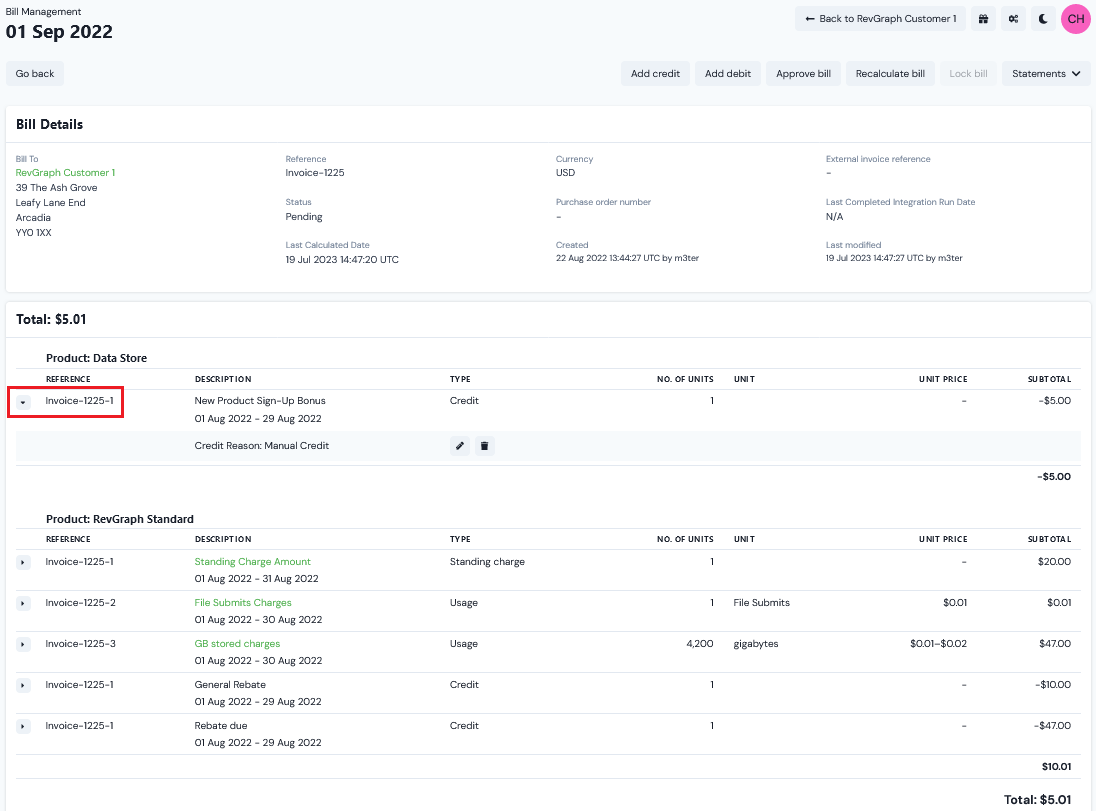Click the 4,200 units value
This screenshot has height=811, width=1096.
(x=700, y=644)
